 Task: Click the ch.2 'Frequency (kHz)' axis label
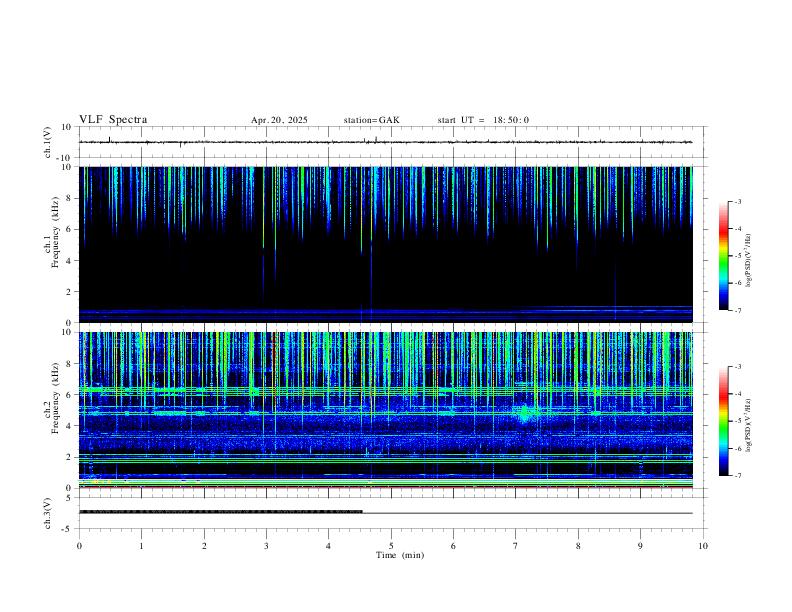click(x=55, y=397)
